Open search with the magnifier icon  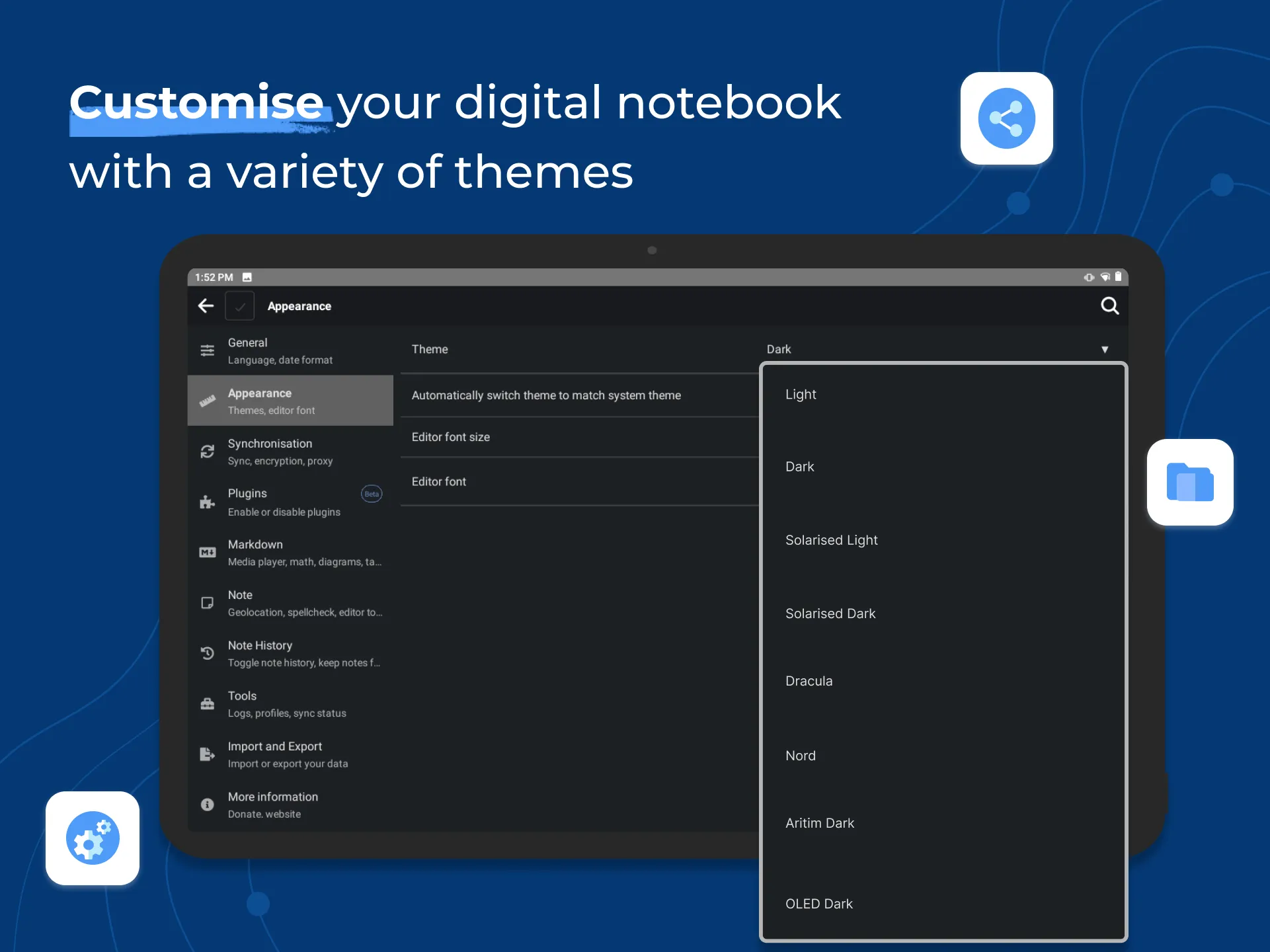(x=1109, y=305)
